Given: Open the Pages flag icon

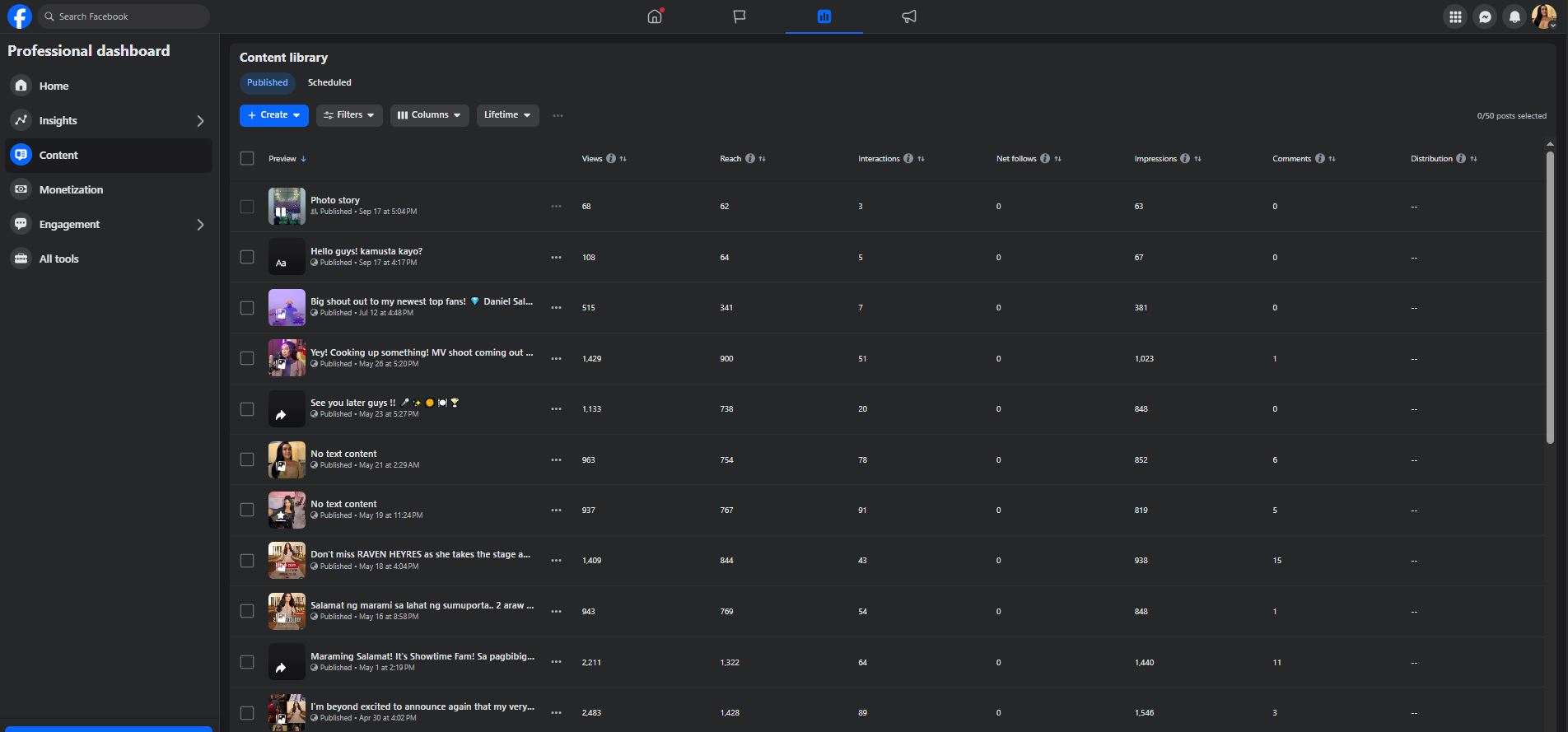Looking at the screenshot, I should [x=740, y=16].
